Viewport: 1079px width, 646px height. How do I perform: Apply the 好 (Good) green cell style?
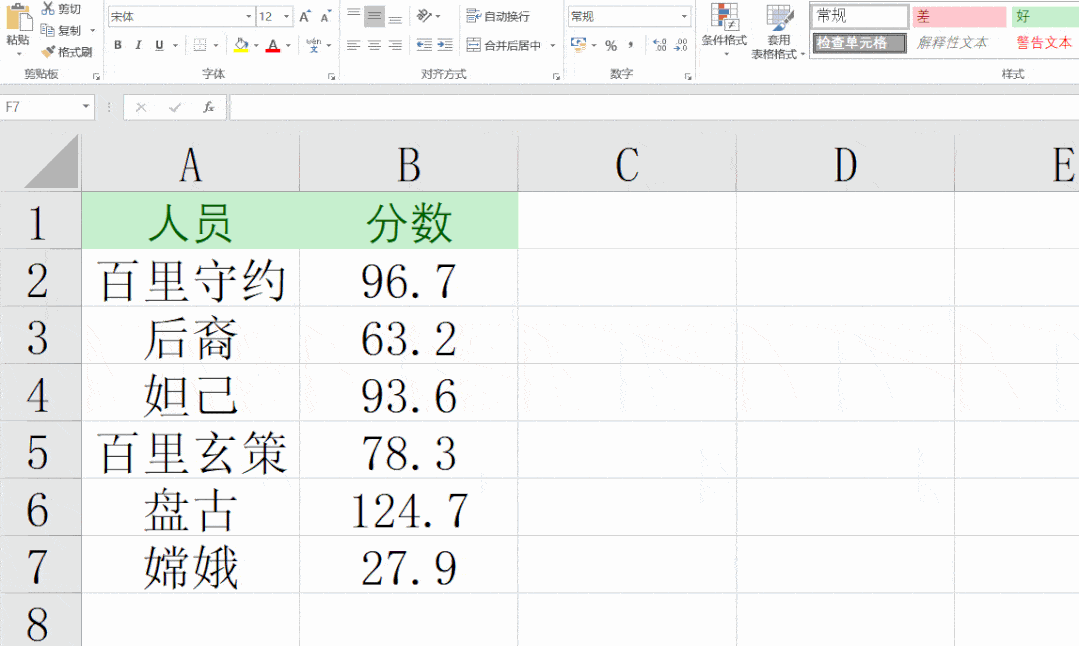[x=1045, y=16]
